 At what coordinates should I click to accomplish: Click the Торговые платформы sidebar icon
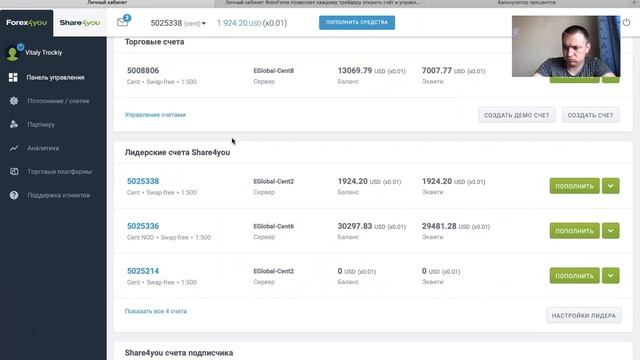14,171
